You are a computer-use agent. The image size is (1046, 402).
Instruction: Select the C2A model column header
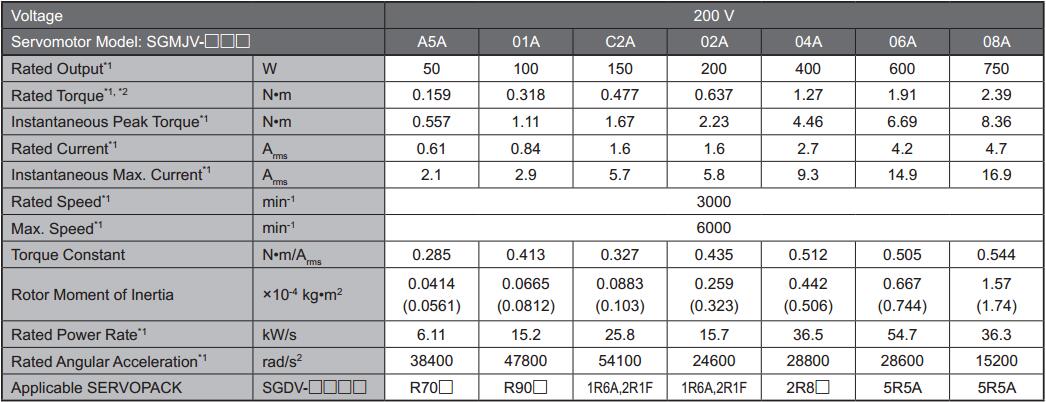pos(620,42)
